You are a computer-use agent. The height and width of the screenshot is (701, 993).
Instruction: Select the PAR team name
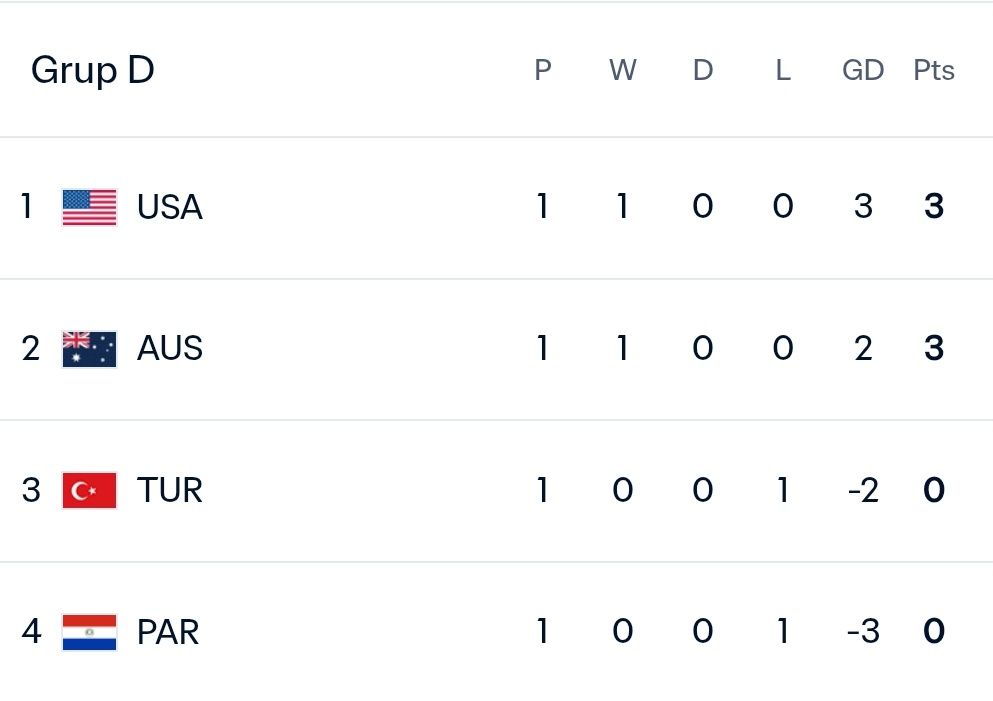tap(168, 632)
